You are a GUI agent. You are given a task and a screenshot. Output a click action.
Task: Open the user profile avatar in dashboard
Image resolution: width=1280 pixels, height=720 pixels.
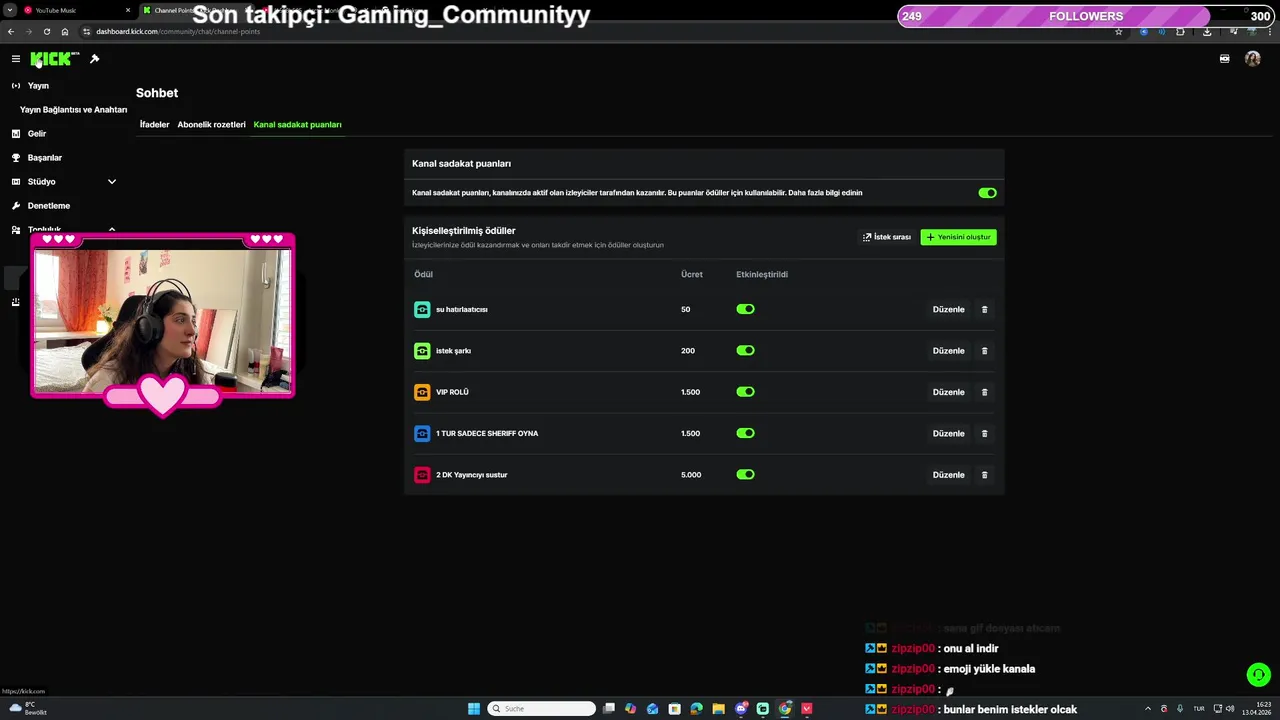1252,59
